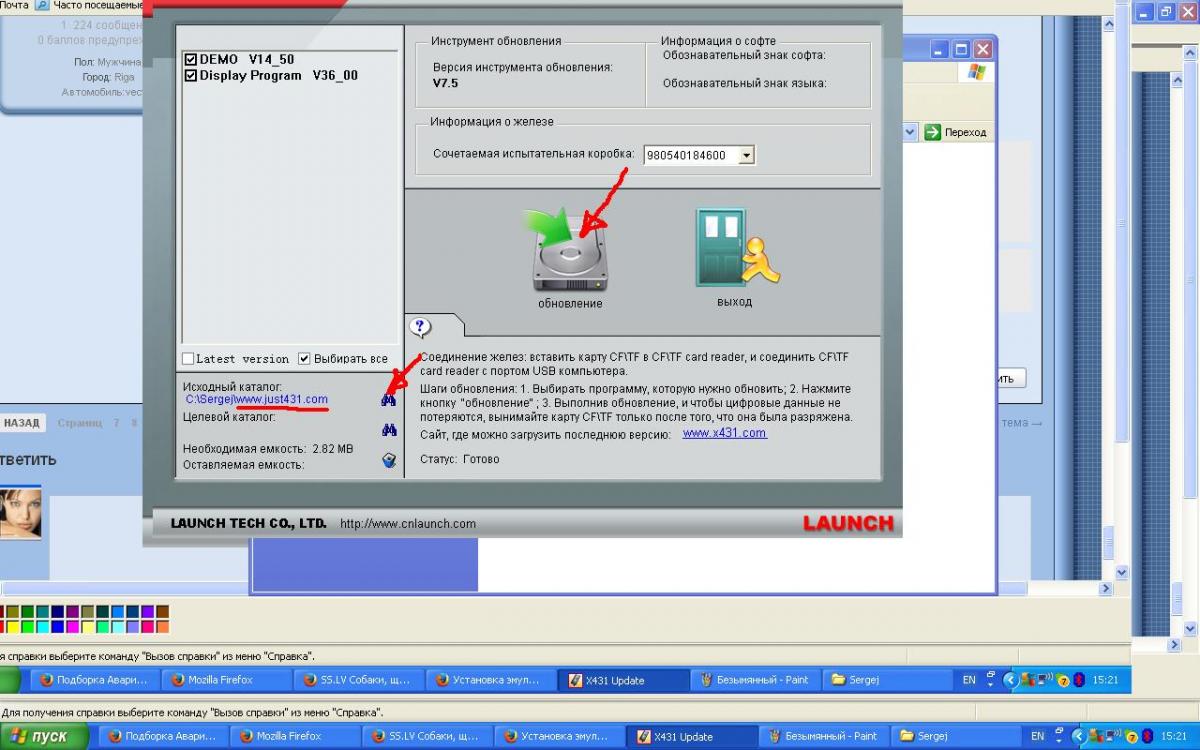1200x750 pixels.
Task: Click the C:\Sergej\www.just431.com source path
Action: tap(257, 399)
